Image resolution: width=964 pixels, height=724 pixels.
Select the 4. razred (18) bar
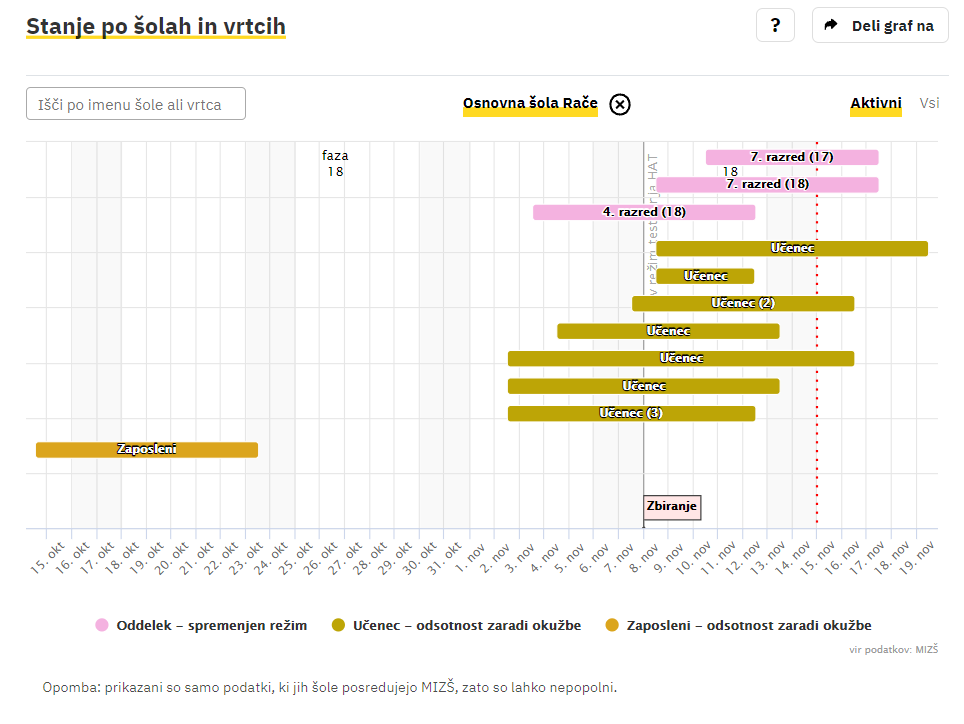tap(643, 212)
